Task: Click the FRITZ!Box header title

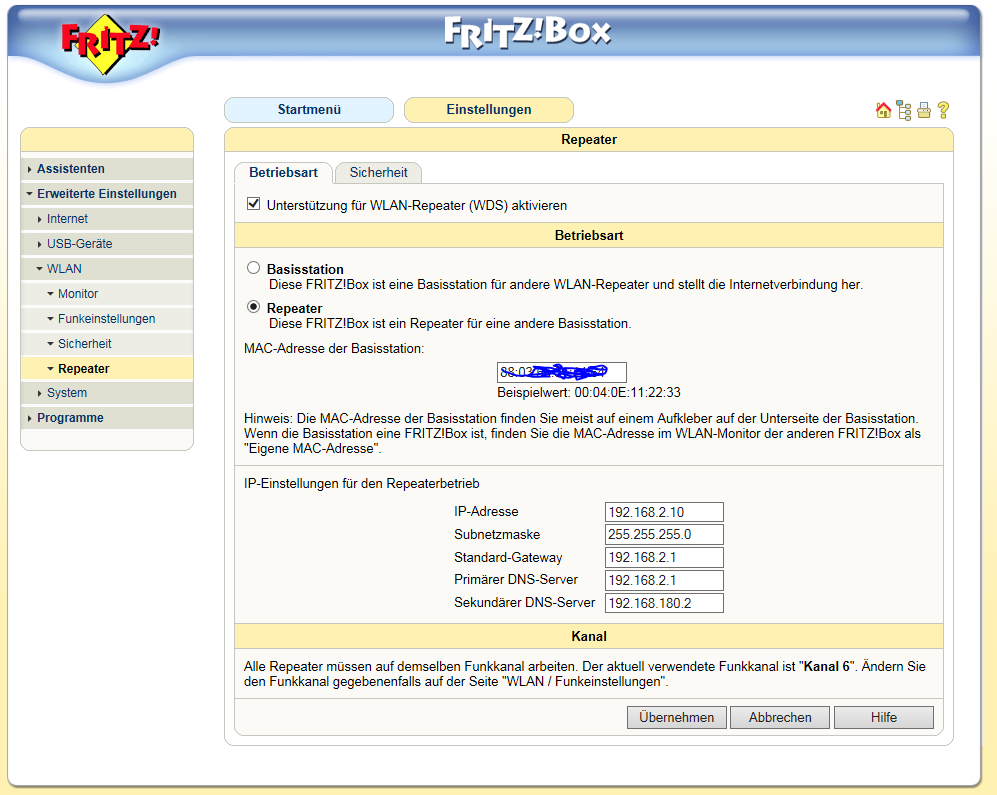Action: point(527,32)
